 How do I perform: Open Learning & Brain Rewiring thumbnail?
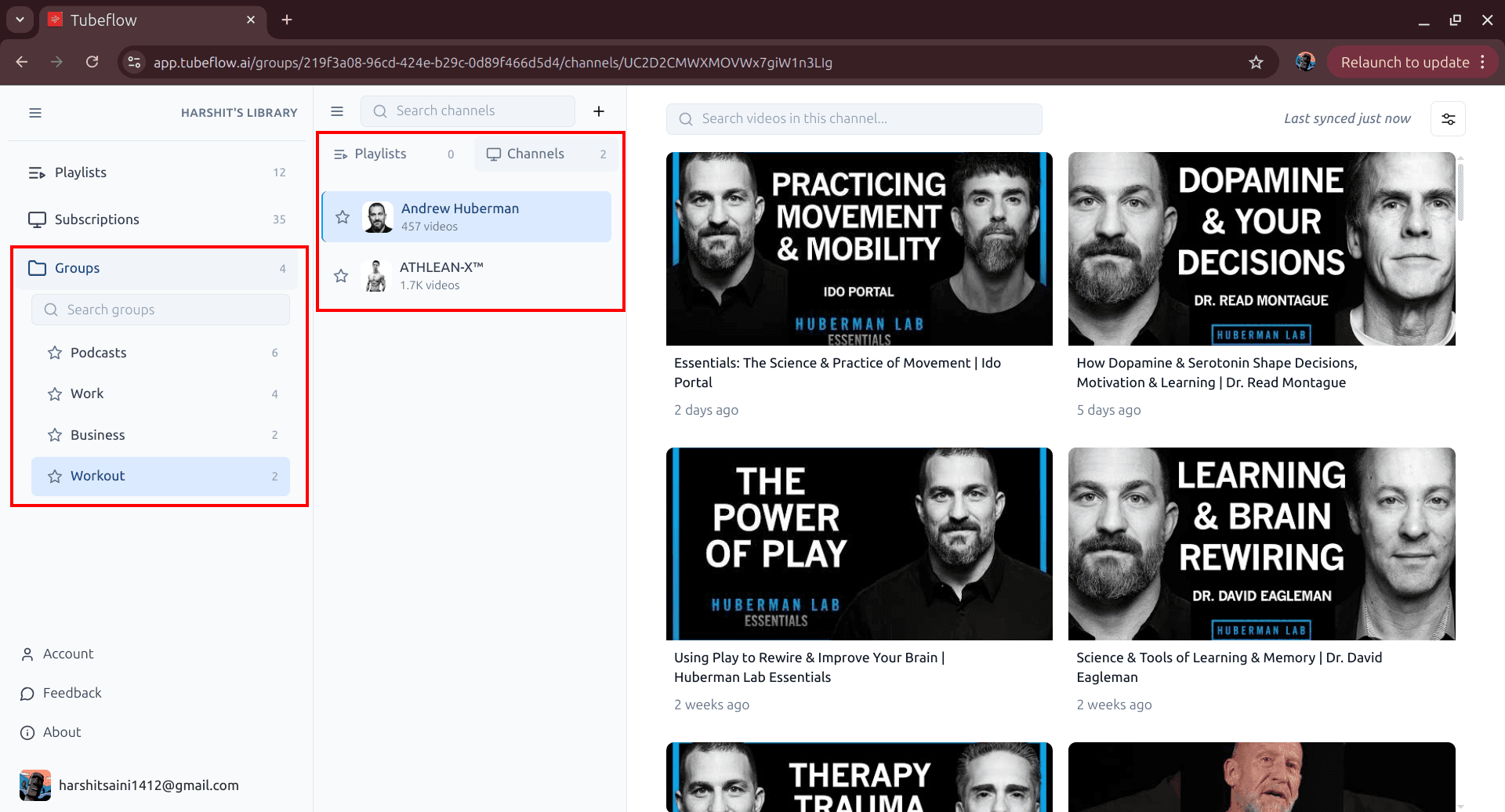(1262, 544)
